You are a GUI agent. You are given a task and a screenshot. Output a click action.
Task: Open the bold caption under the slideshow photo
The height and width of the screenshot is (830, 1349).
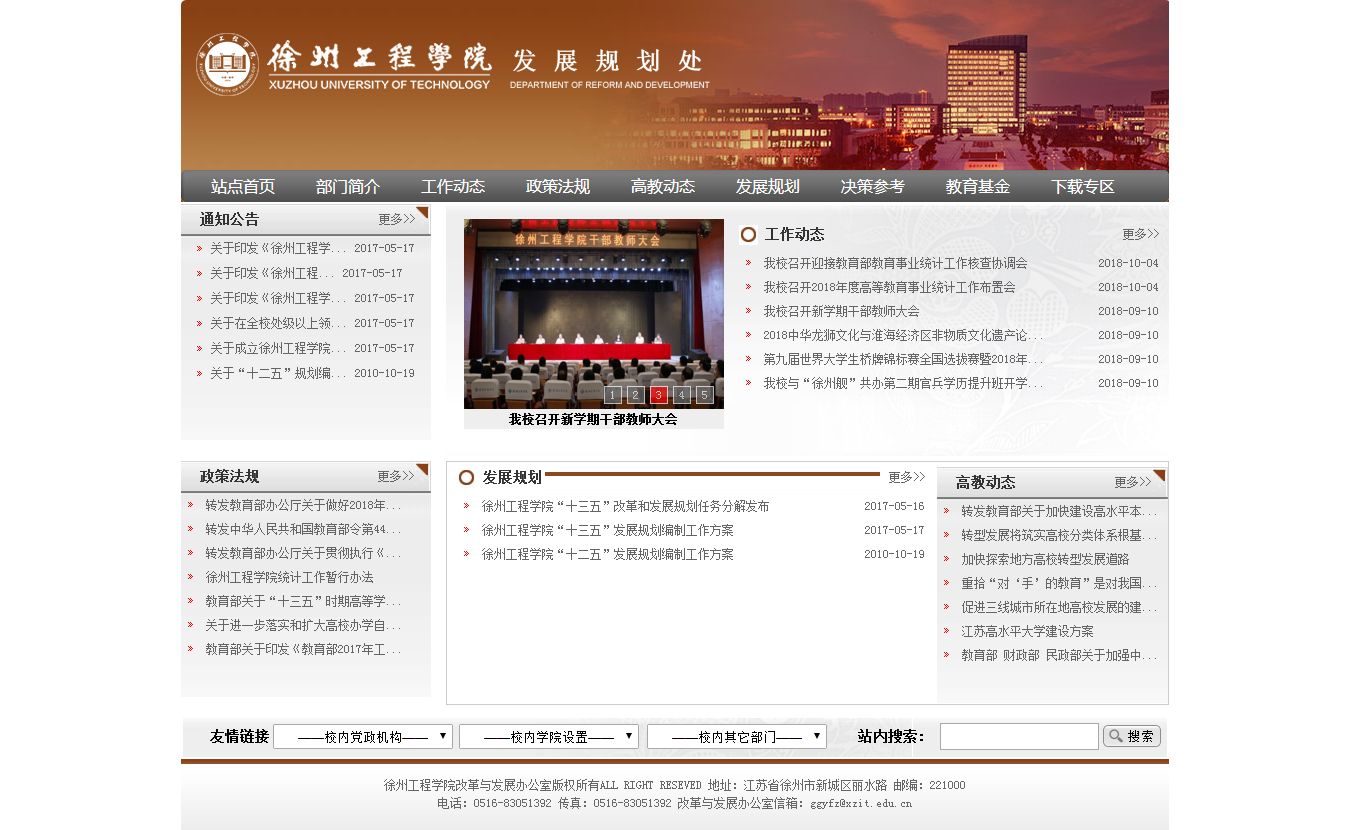(593, 420)
